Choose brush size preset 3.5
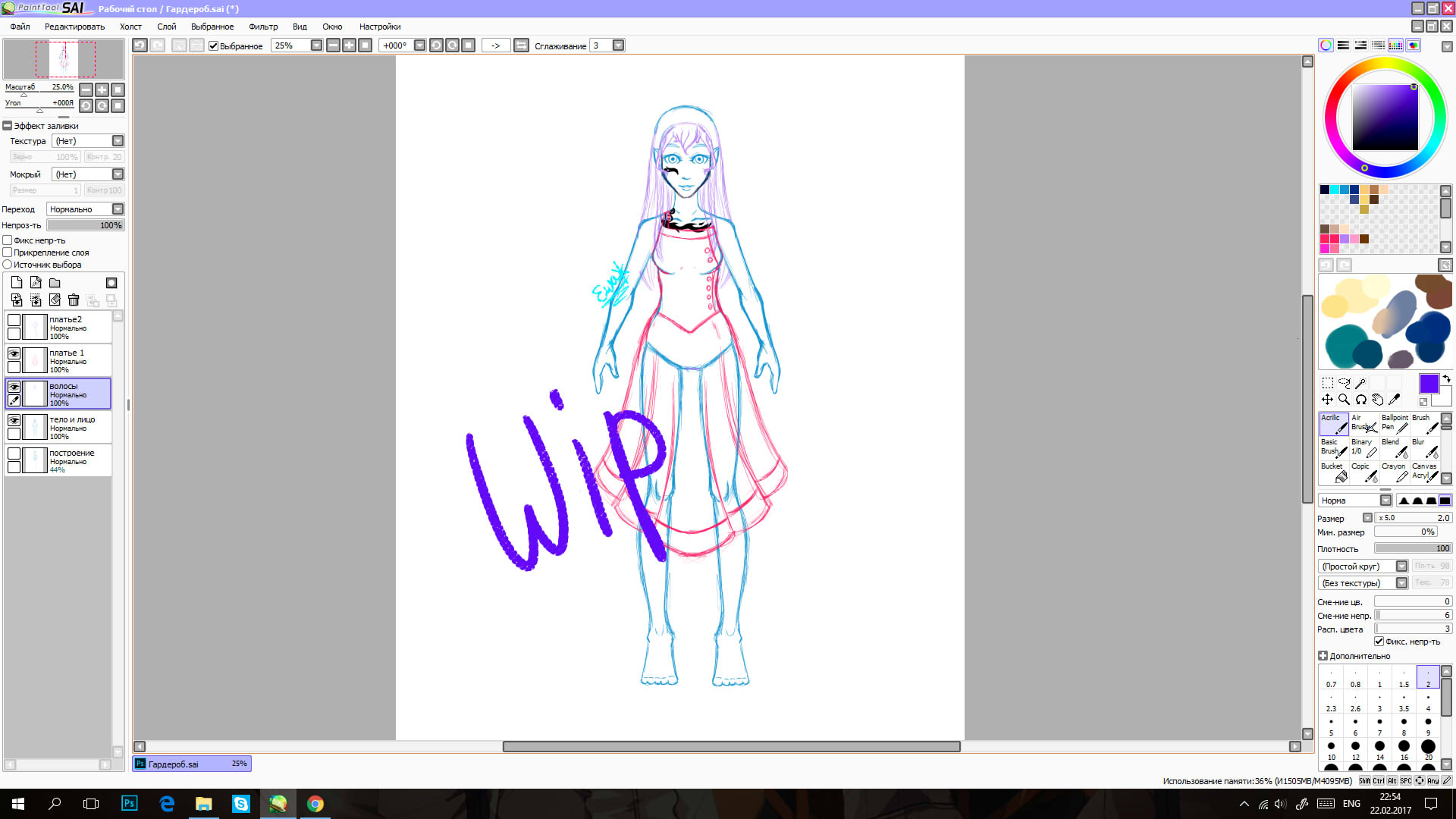 (x=1404, y=703)
